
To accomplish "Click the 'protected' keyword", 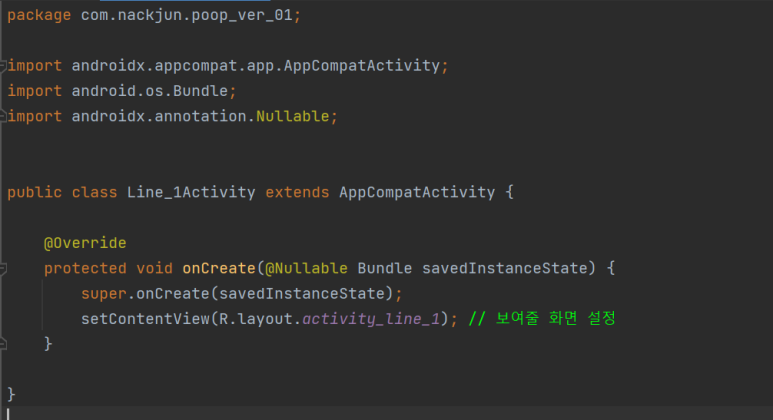I will [85, 268].
